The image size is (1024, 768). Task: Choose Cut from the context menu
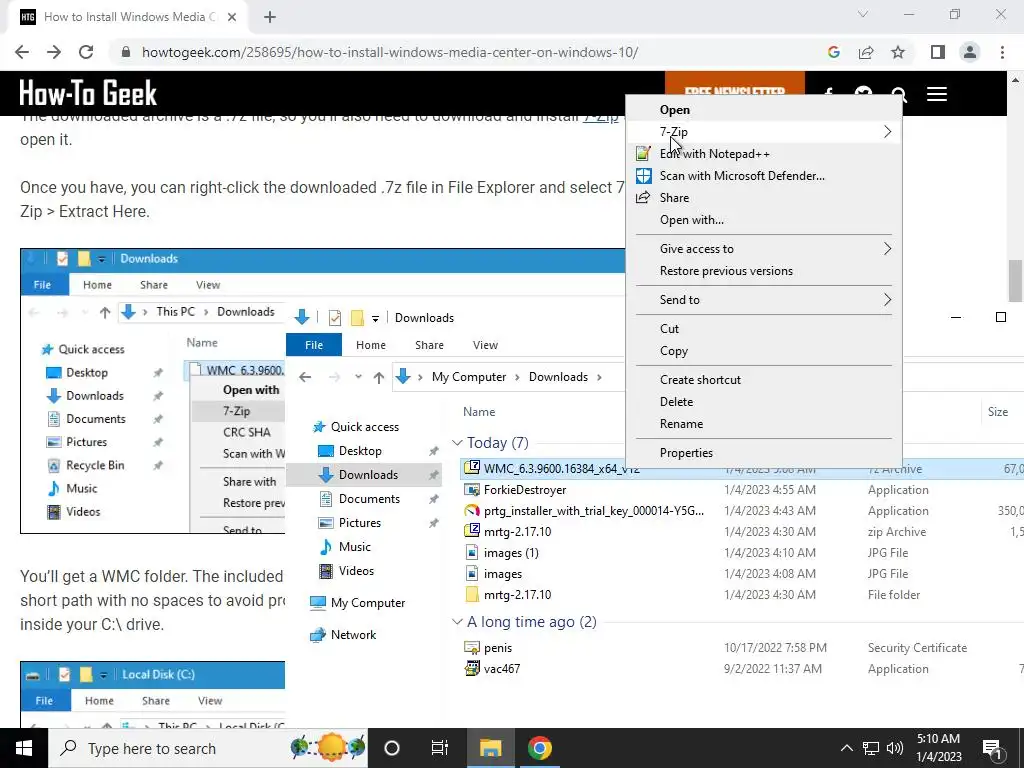tap(765, 328)
